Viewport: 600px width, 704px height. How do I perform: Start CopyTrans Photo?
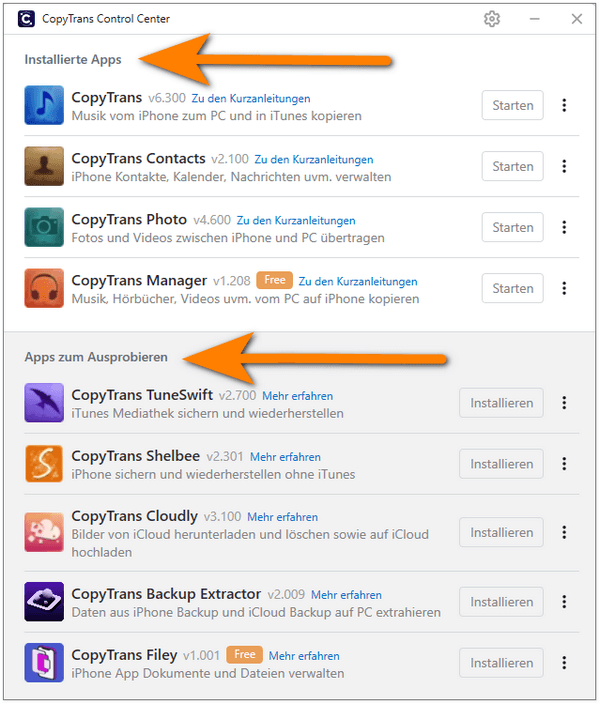pos(512,227)
